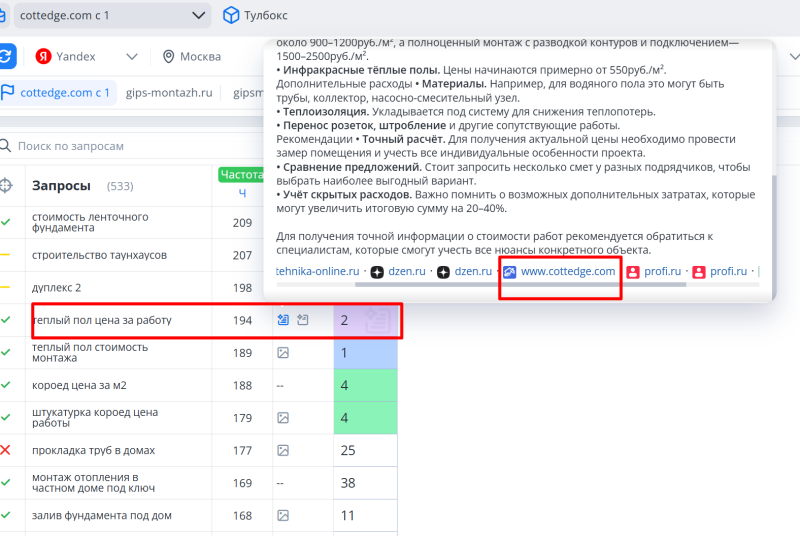Click frequency value 207
This screenshot has height=536, width=800.
[x=242, y=256]
